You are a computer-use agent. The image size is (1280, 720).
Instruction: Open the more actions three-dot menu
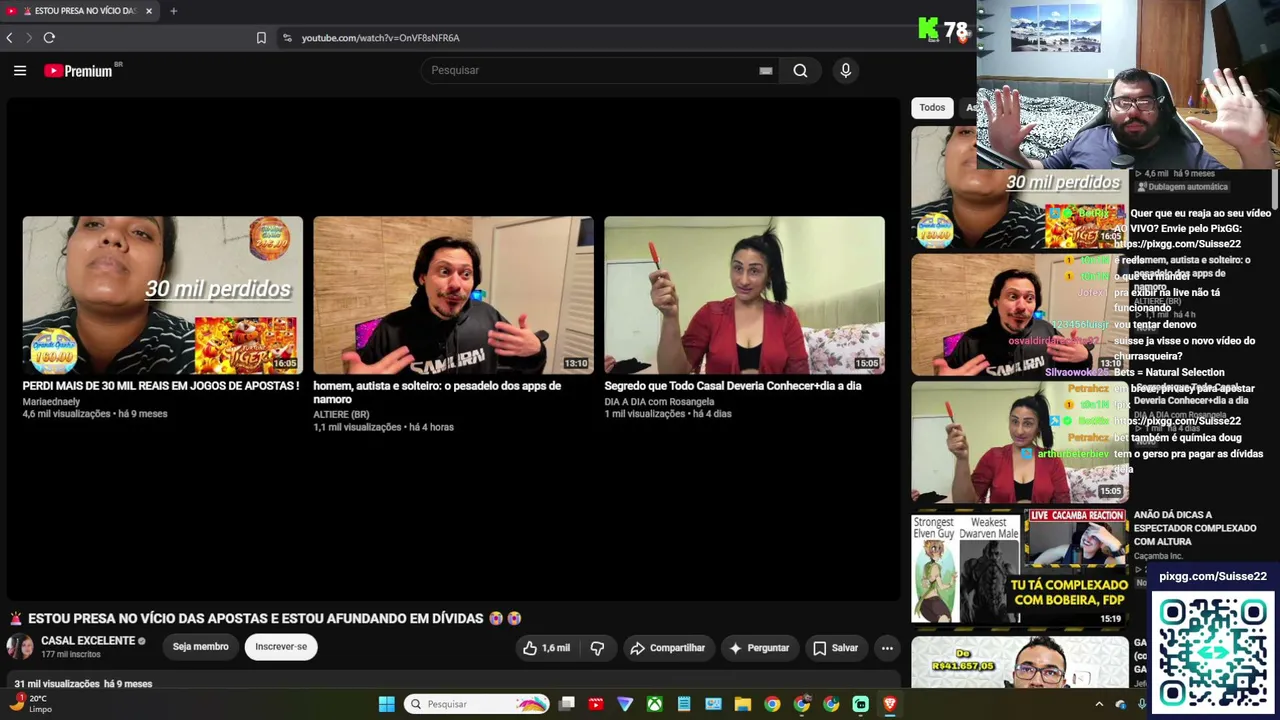coord(887,648)
